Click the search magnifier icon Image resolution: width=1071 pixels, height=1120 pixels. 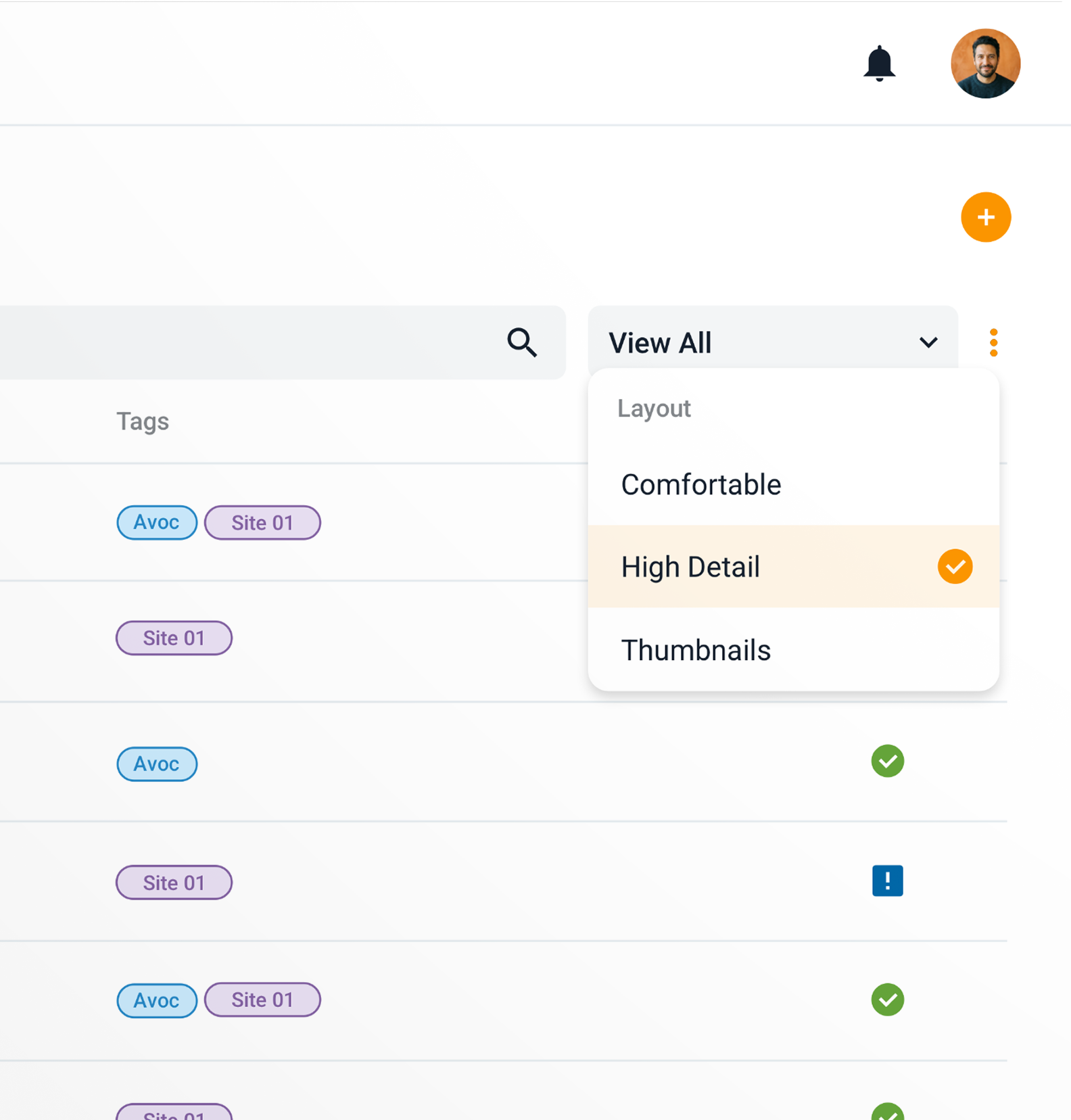tap(522, 342)
